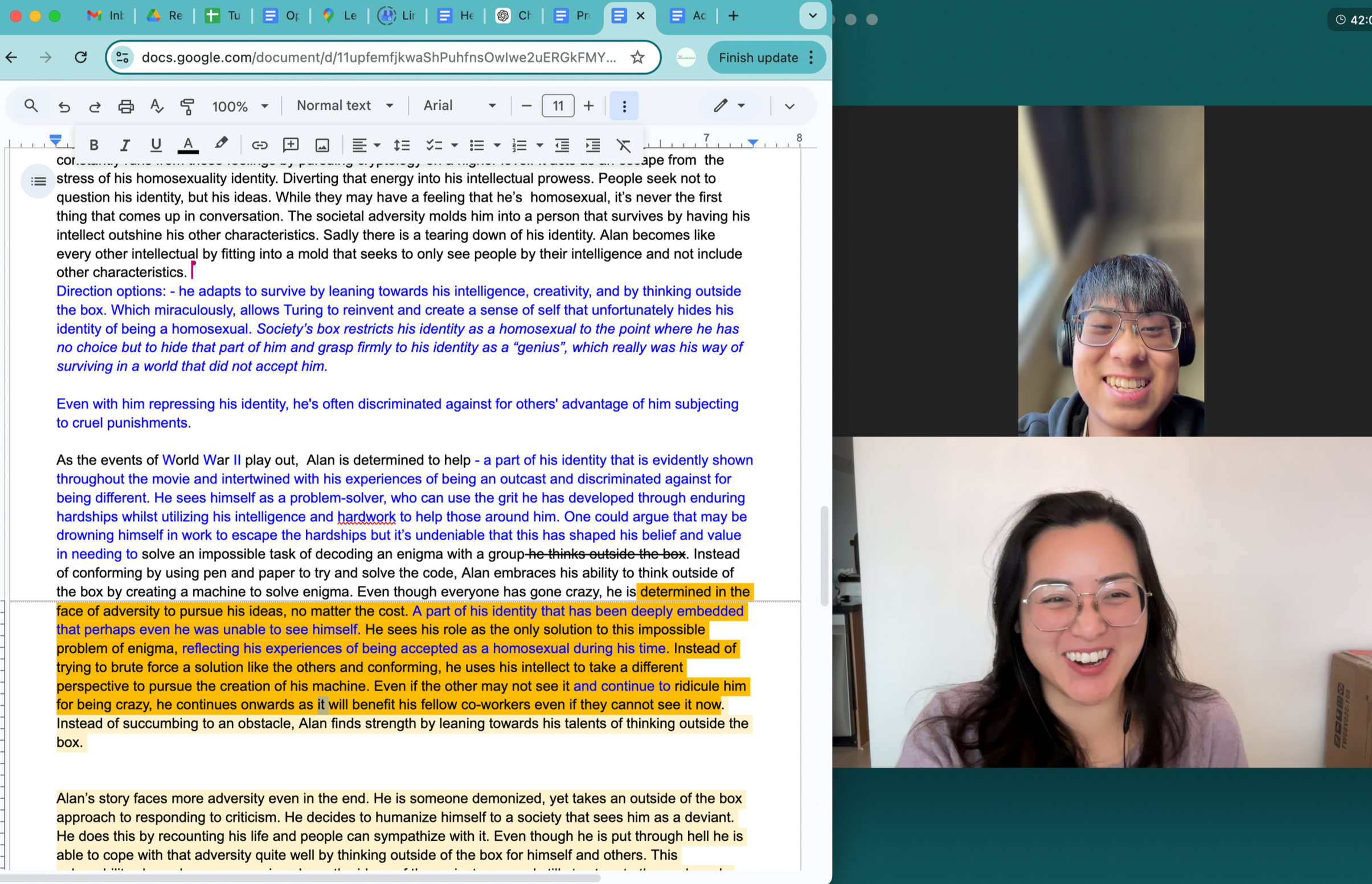Image resolution: width=1372 pixels, height=884 pixels.
Task: Toggle the More toolbar options button
Action: tap(624, 106)
